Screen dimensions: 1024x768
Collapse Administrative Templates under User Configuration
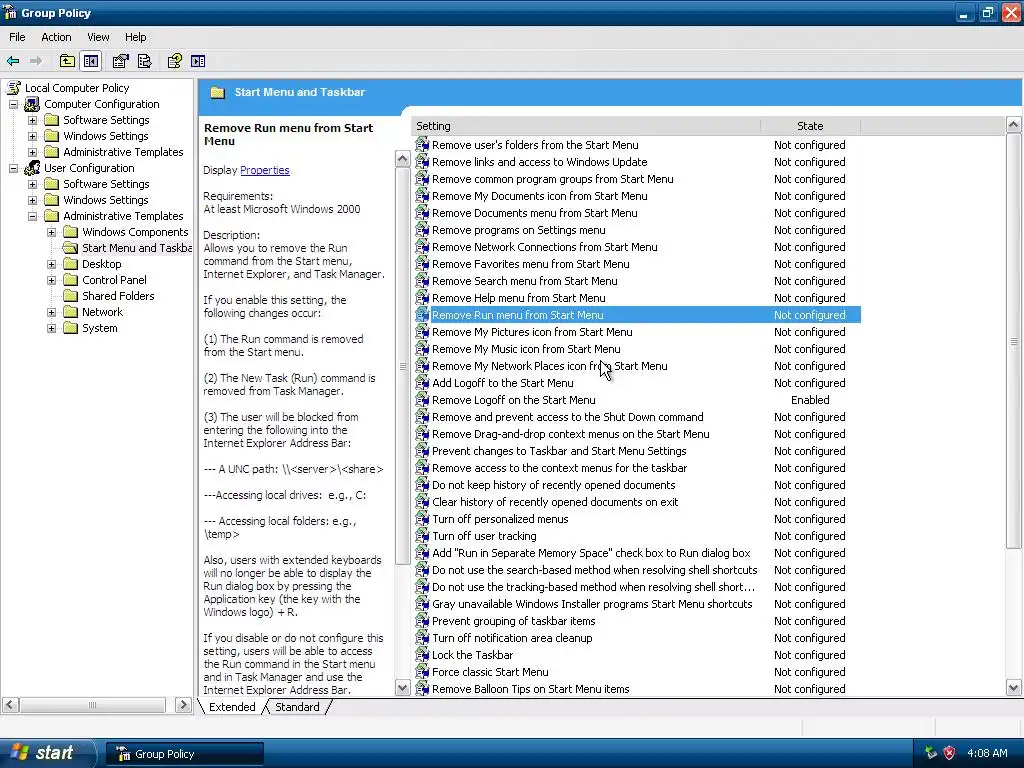pos(32,216)
